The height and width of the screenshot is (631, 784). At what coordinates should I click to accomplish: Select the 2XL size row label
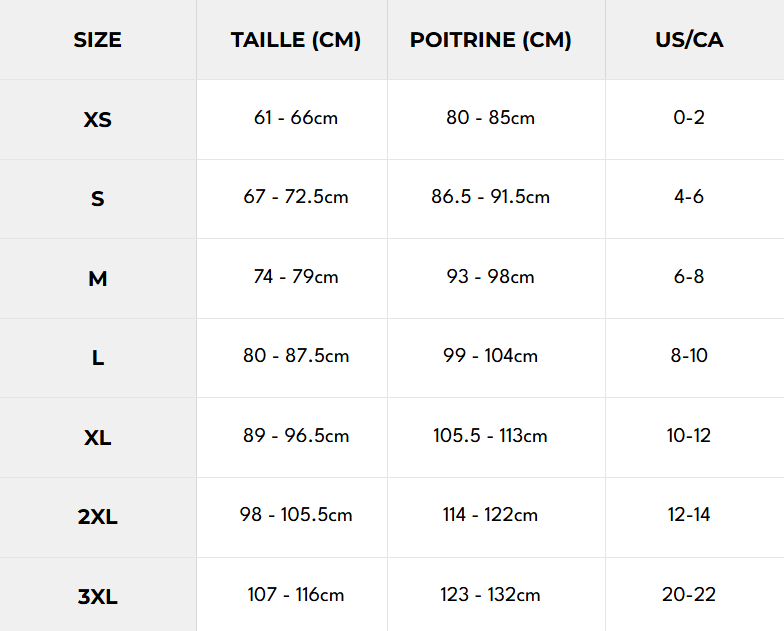[x=97, y=517]
